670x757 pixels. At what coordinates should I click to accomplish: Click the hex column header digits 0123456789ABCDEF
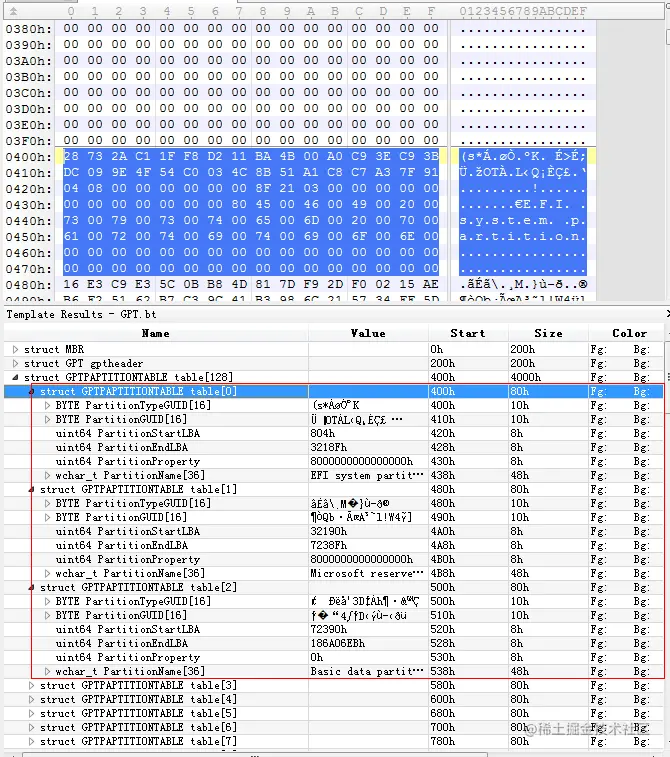pyautogui.click(x=523, y=11)
